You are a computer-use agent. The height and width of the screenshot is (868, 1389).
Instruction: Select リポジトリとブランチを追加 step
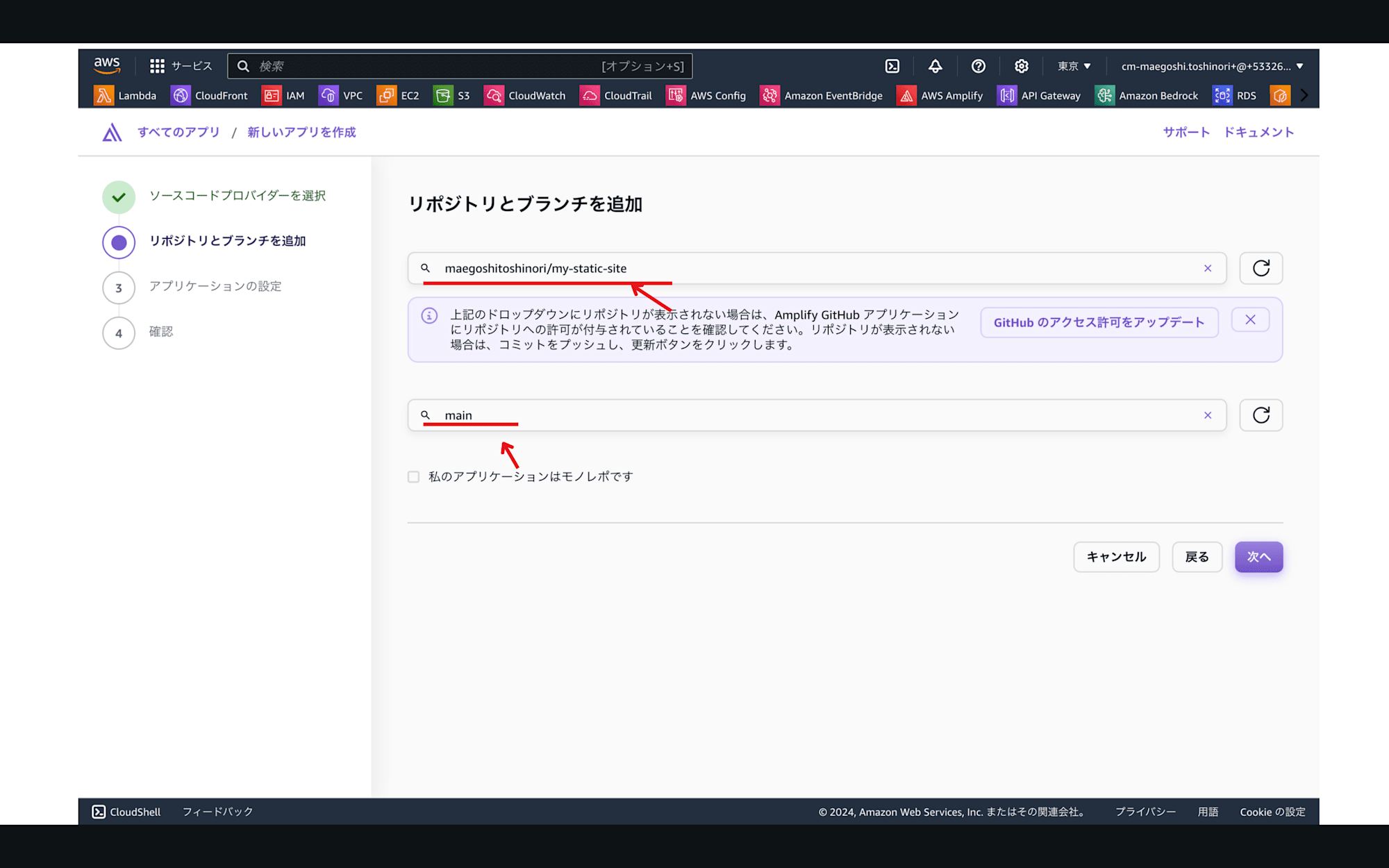point(227,241)
